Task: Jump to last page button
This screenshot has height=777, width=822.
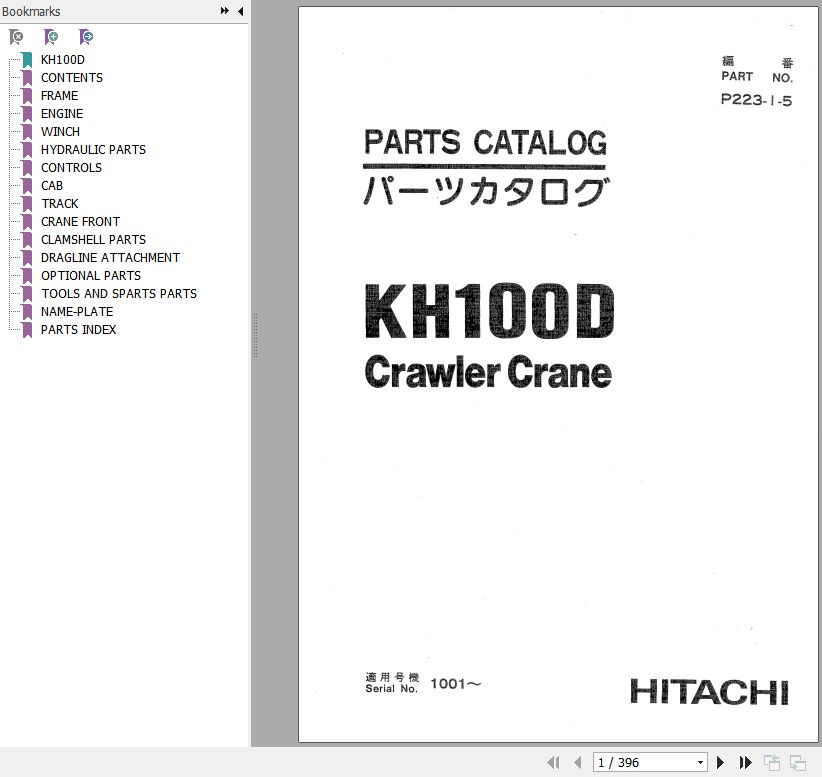Action: pyautogui.click(x=745, y=762)
